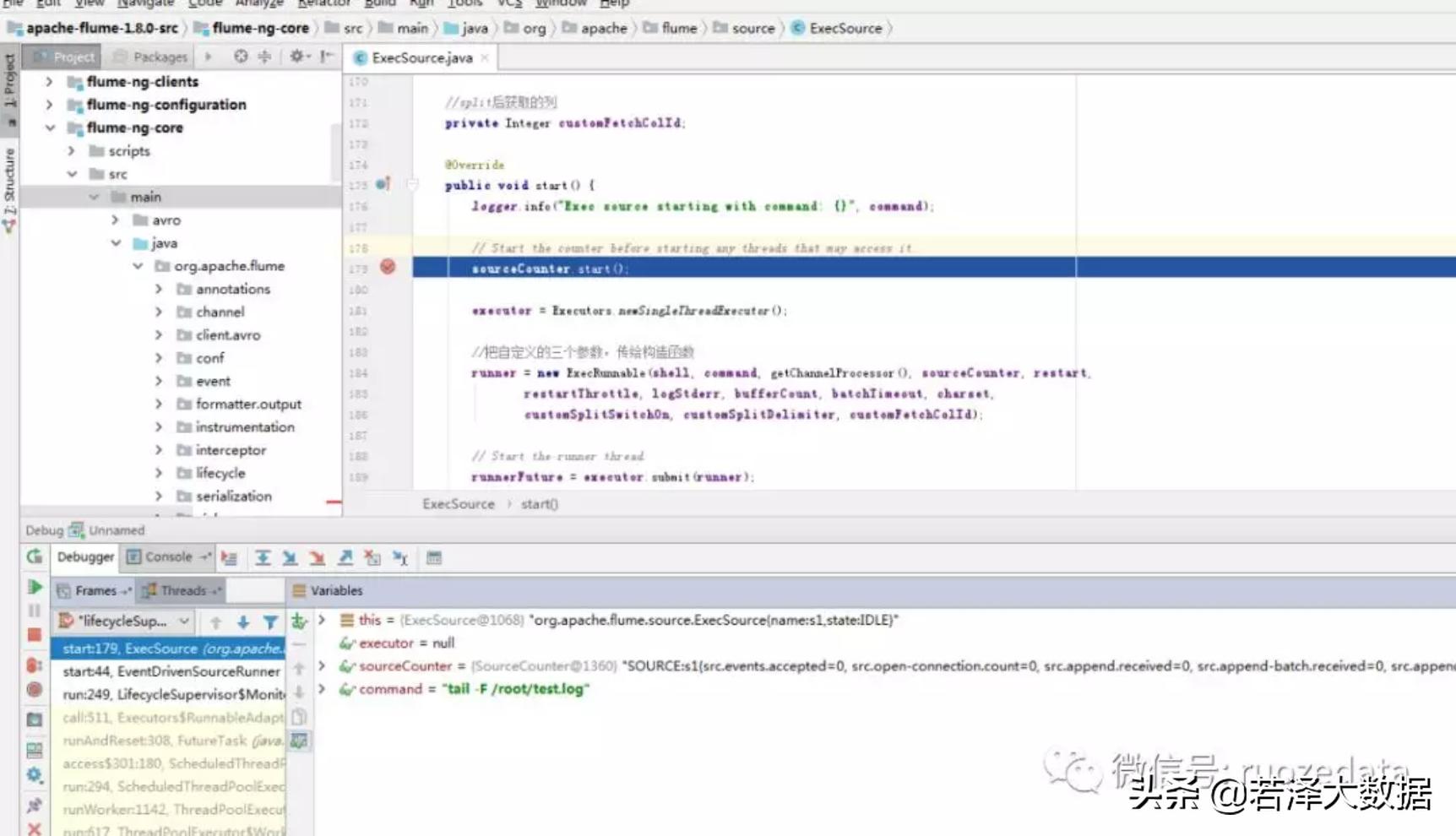The height and width of the screenshot is (836, 1456).
Task: Toggle the Mute Breakpoints icon
Action: pos(35,690)
